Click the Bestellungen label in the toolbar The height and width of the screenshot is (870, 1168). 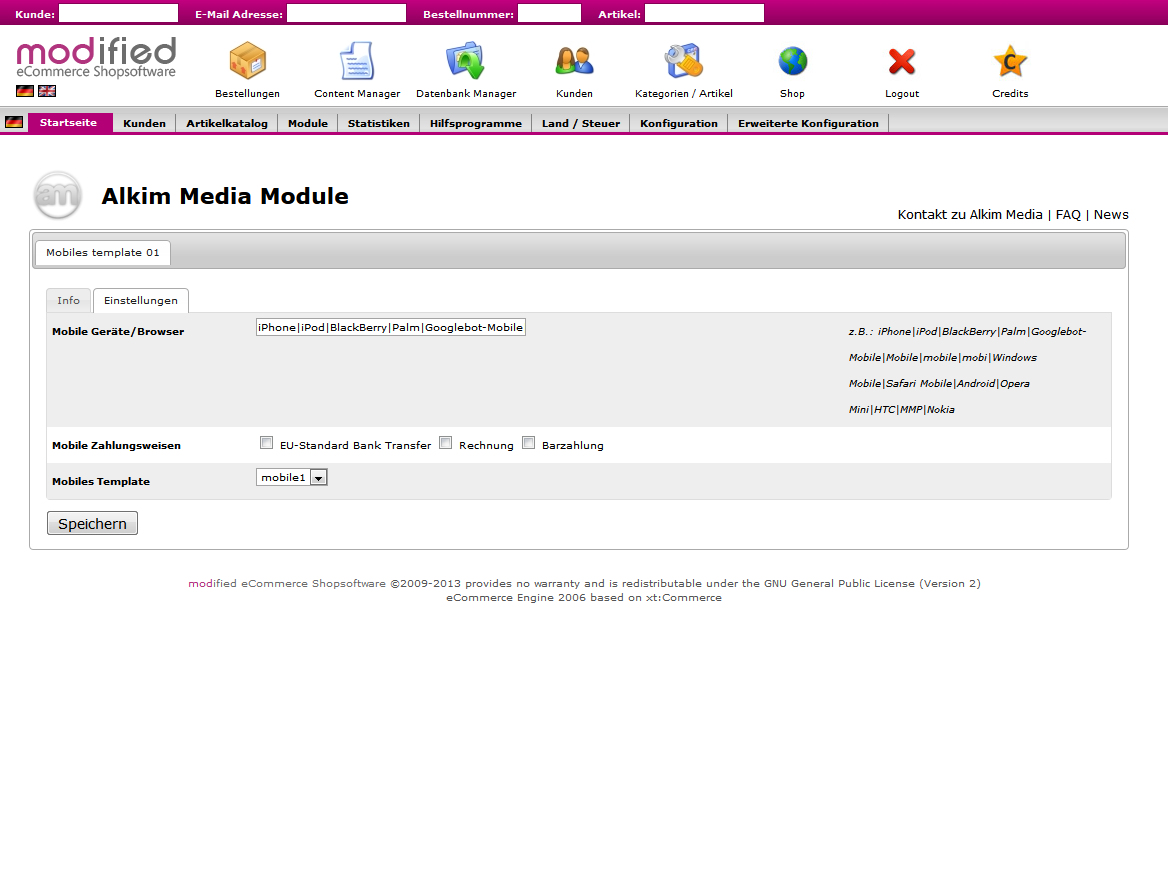[x=247, y=94]
